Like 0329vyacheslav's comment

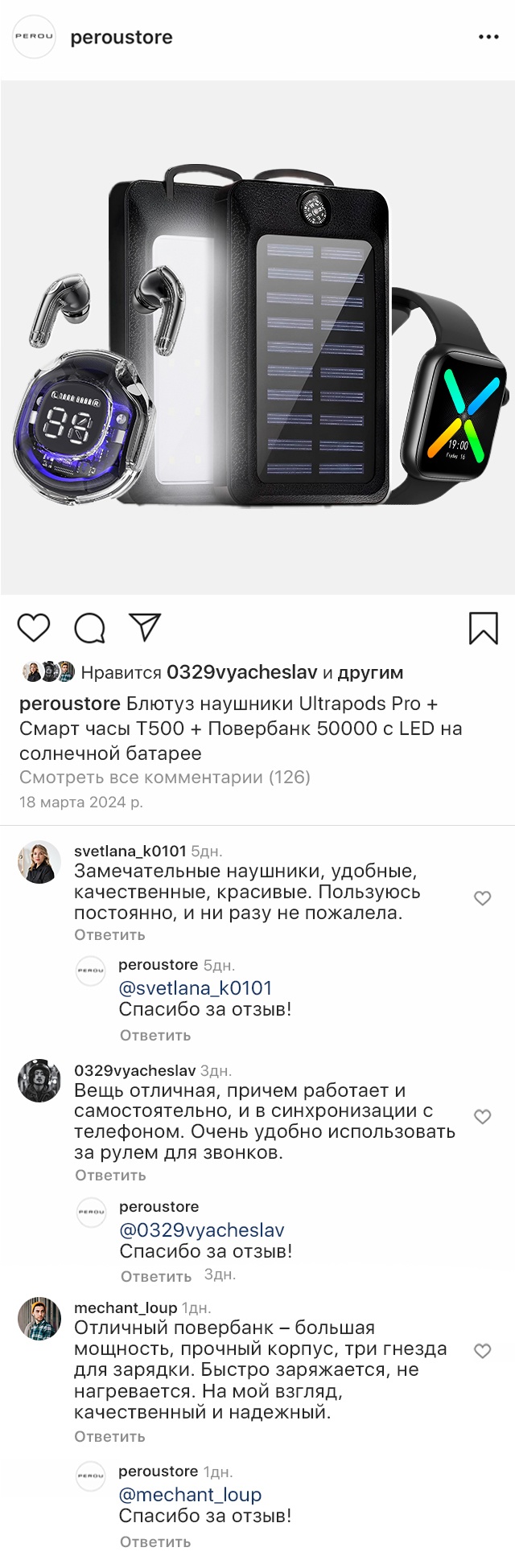click(482, 1117)
